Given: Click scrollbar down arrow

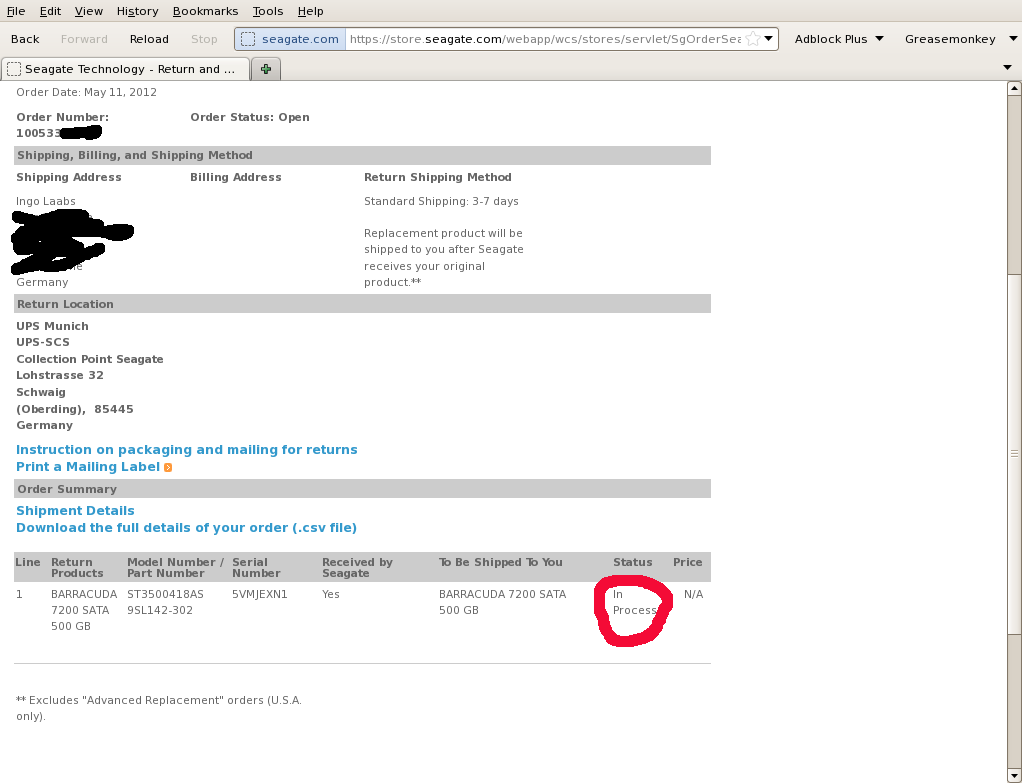Looking at the screenshot, I should [x=1014, y=776].
